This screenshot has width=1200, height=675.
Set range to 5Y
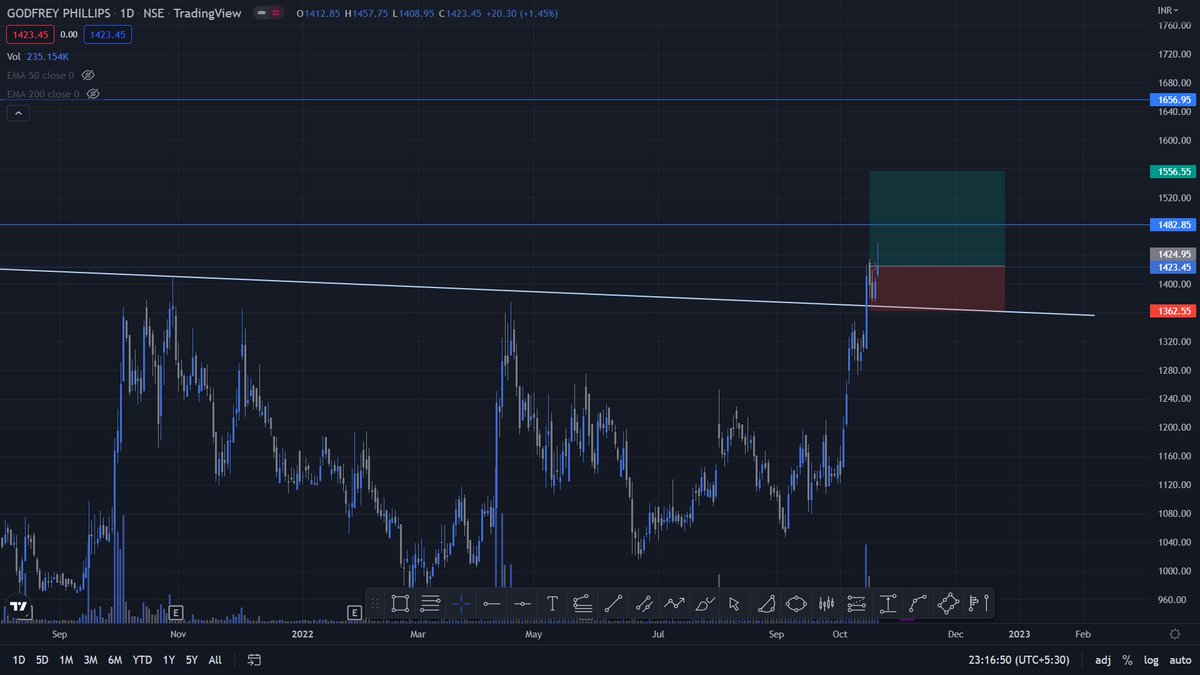pyautogui.click(x=191, y=660)
